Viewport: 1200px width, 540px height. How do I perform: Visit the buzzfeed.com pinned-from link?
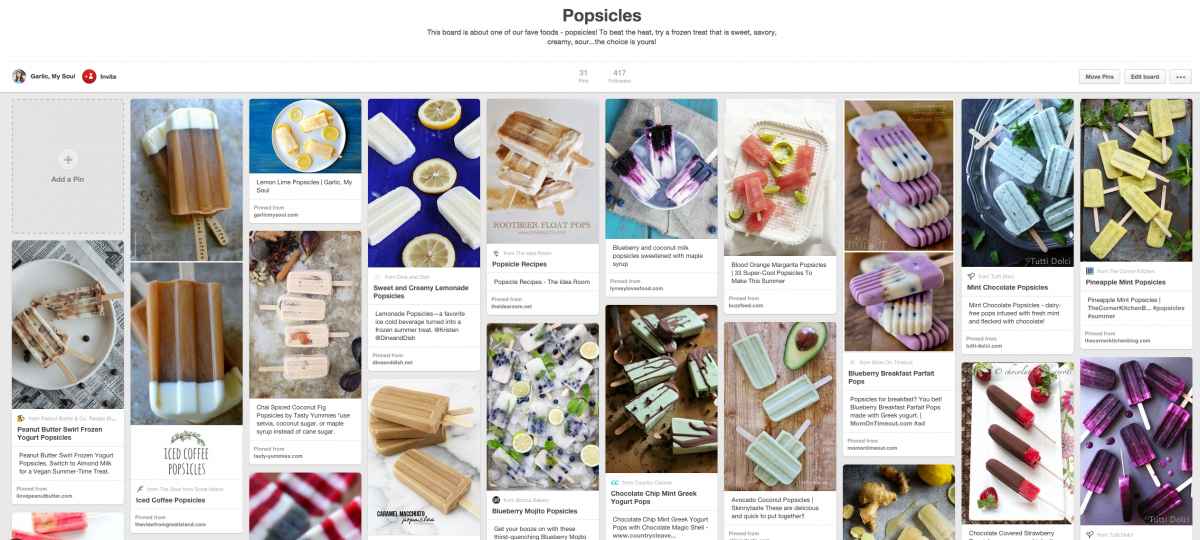click(747, 305)
